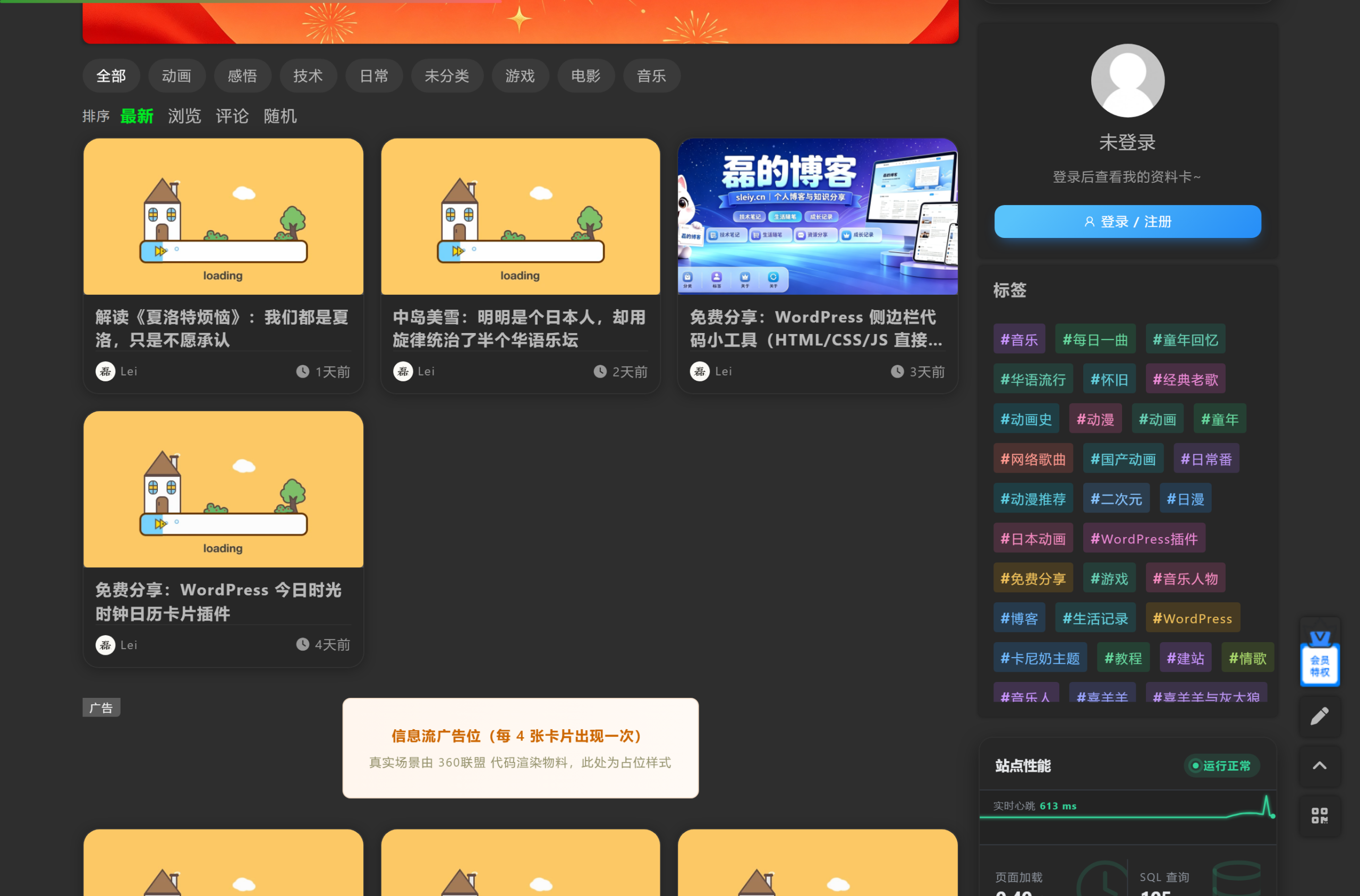Switch to the 动画 category tab
Viewport: 1360px width, 896px height.
(176, 75)
